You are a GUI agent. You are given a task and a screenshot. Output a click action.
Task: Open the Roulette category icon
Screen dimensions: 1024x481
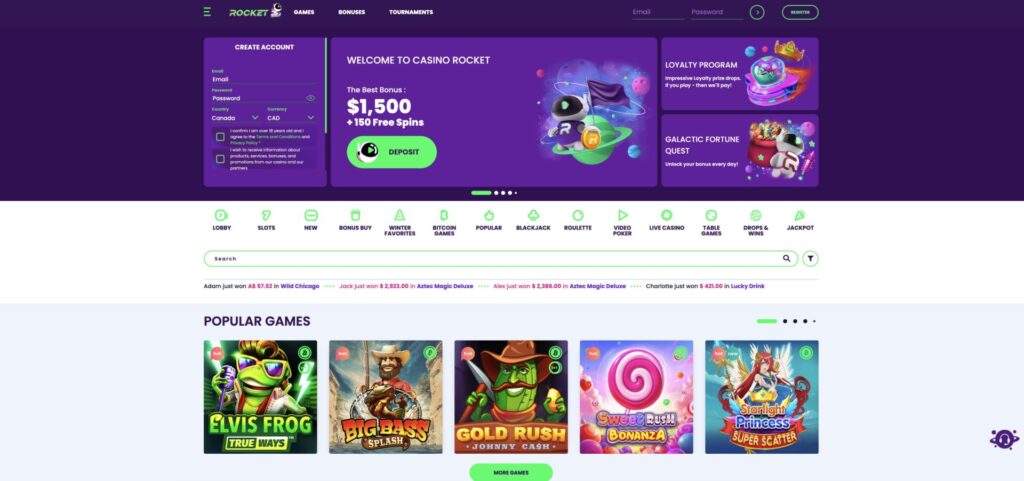578,215
